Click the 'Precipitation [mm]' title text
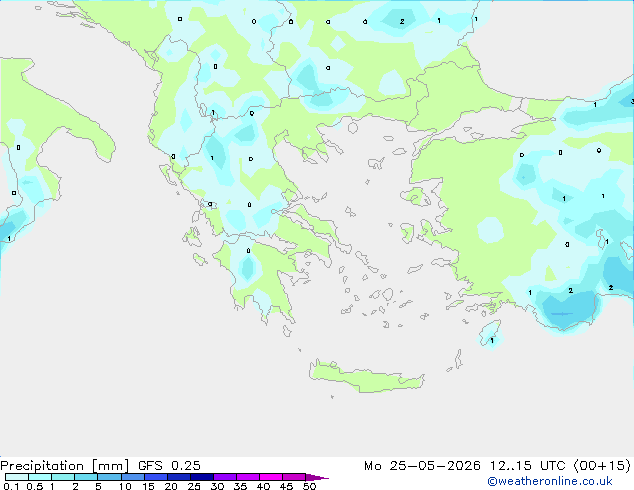The width and height of the screenshot is (634, 490). pos(64,466)
